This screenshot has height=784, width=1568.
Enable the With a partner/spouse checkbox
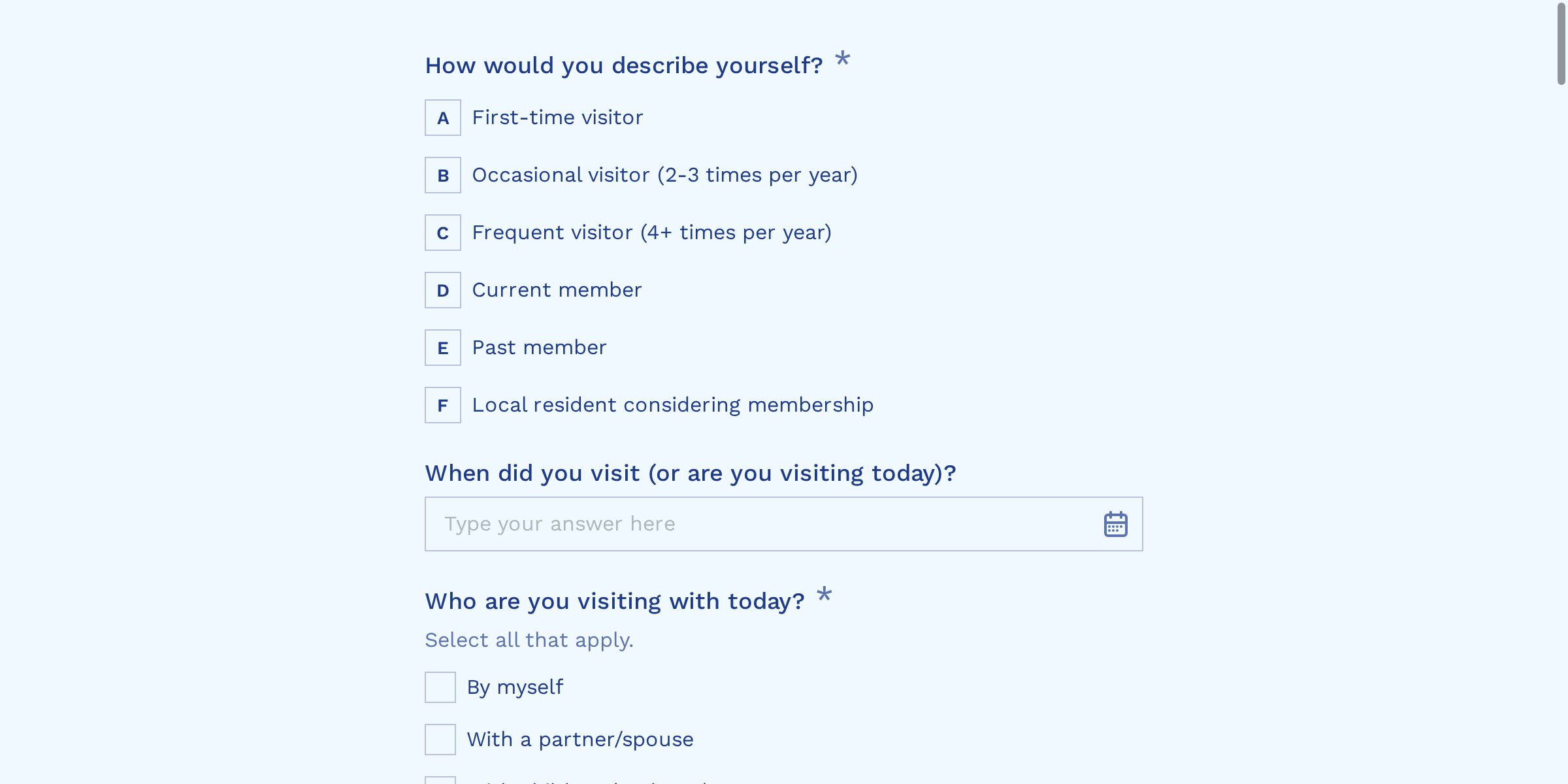[440, 739]
